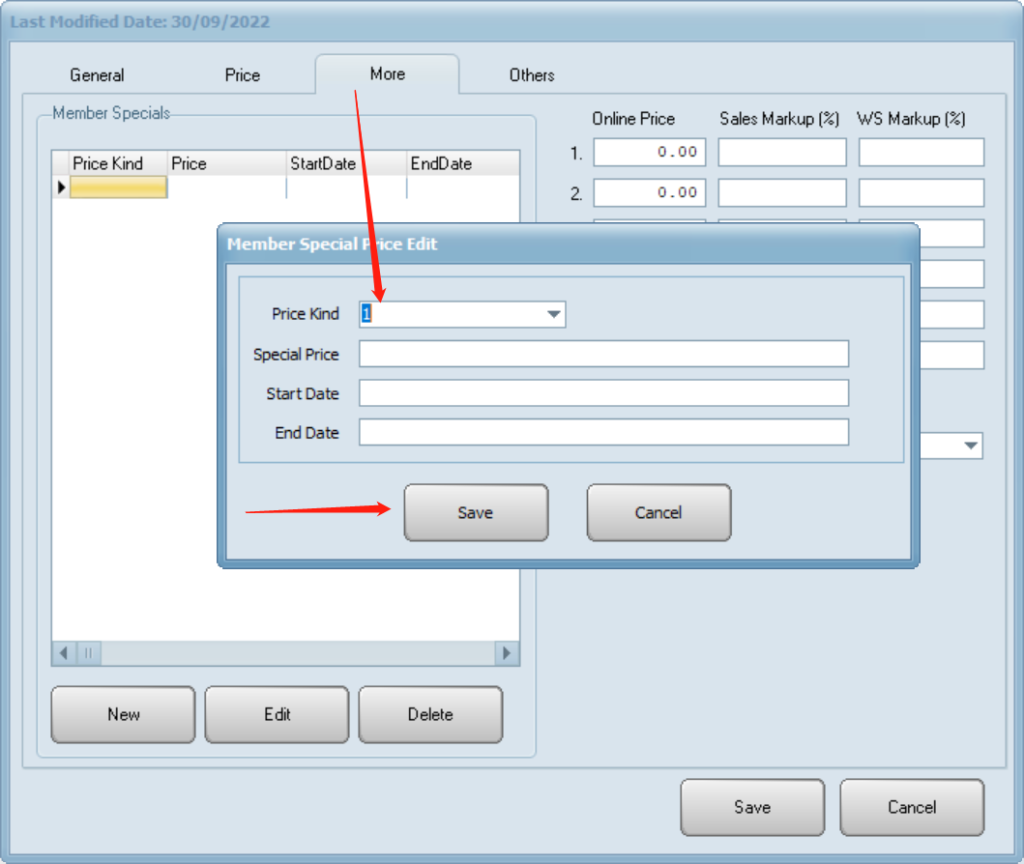1024x864 pixels.
Task: Click the first Sales Markup (%) field
Action: 781,152
